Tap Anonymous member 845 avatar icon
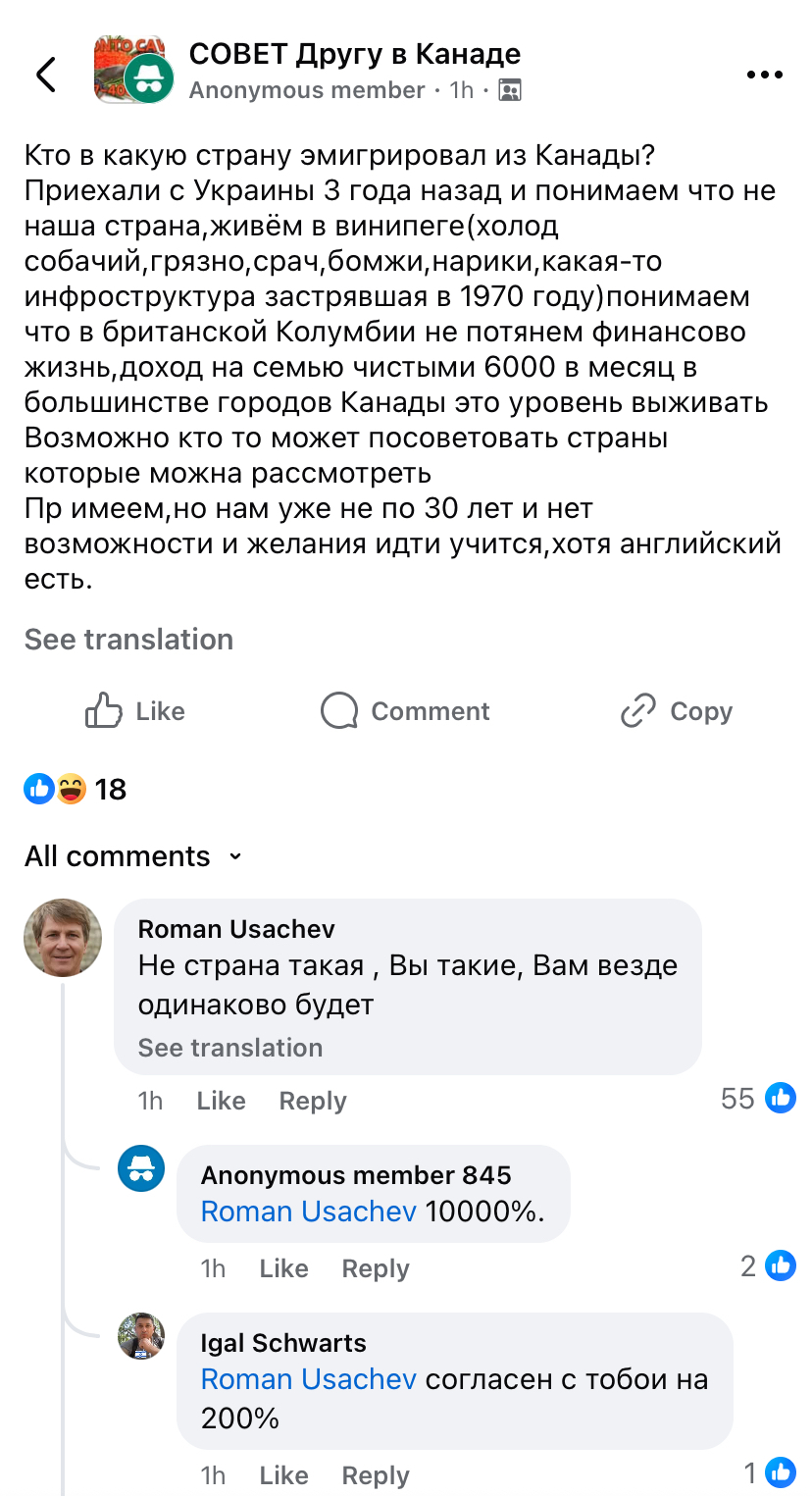 coord(141,1169)
